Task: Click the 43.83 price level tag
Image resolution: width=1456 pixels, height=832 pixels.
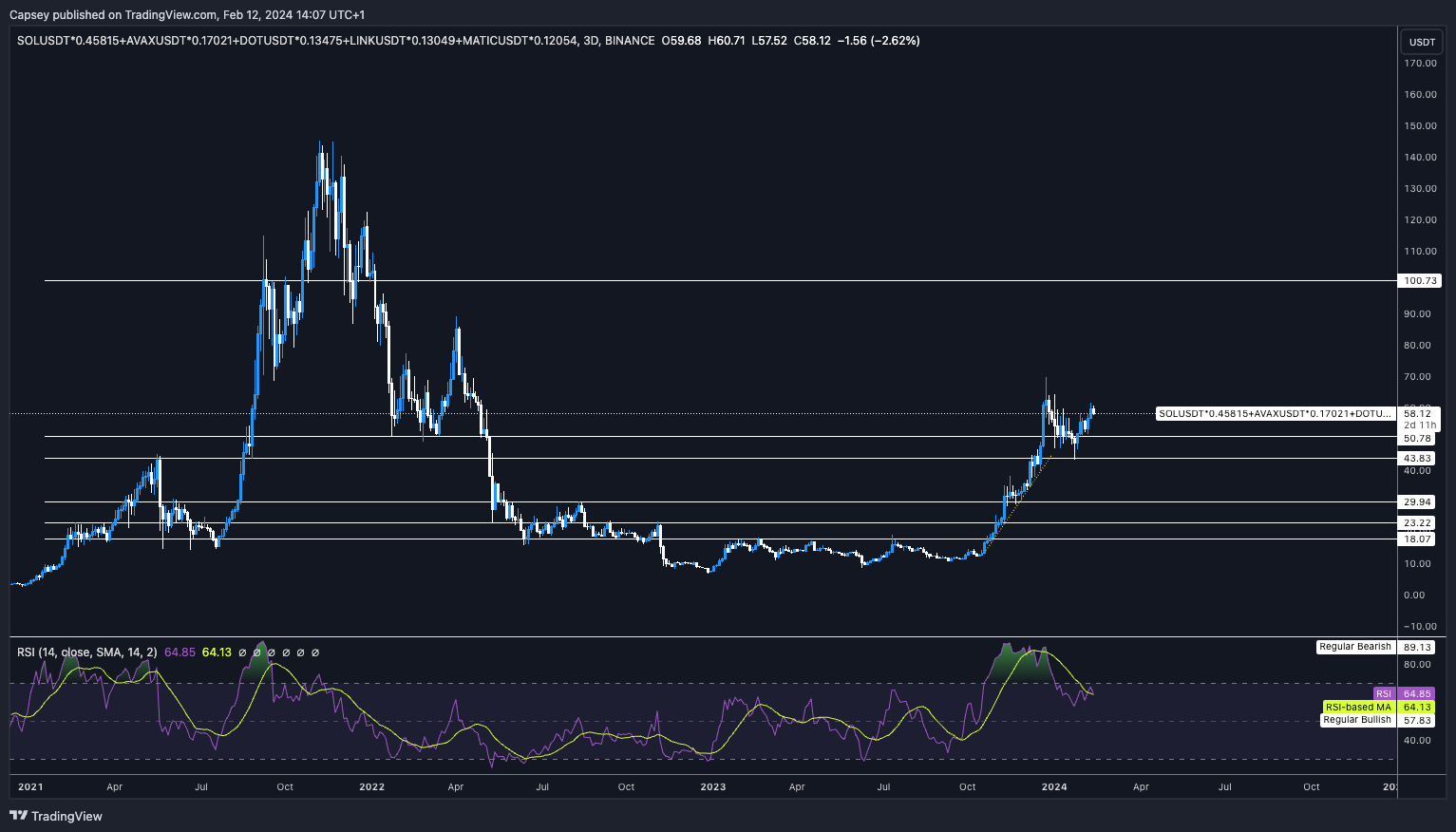Action: [x=1417, y=459]
